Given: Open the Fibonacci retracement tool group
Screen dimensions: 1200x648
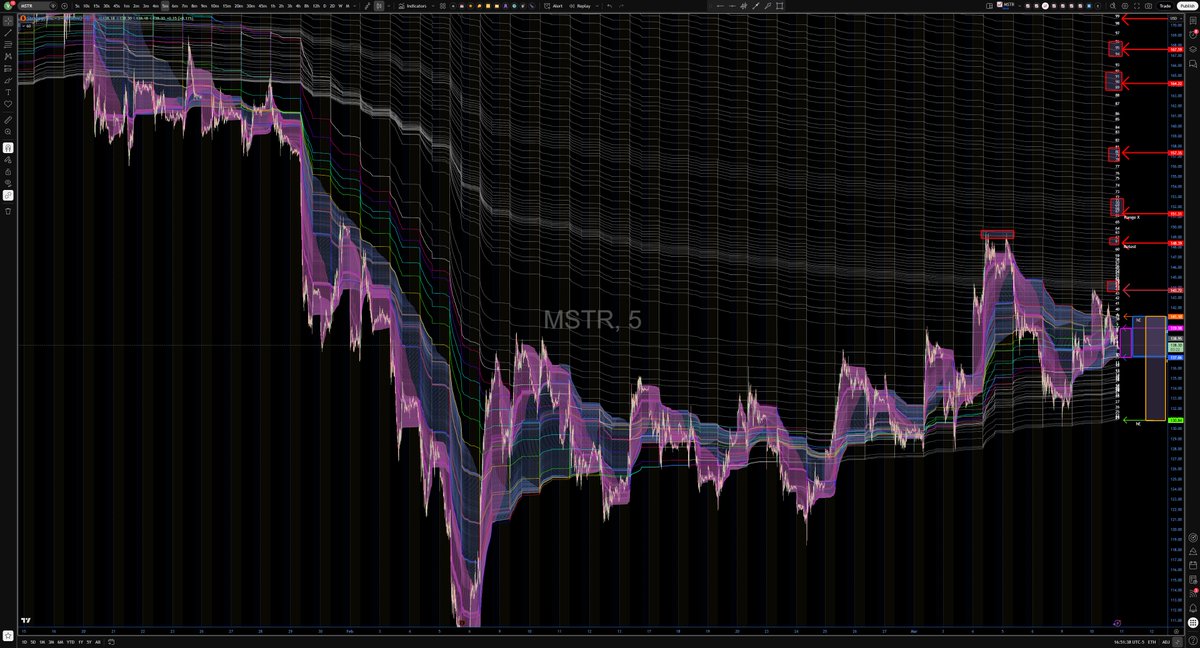Looking at the screenshot, I should tap(8, 44).
